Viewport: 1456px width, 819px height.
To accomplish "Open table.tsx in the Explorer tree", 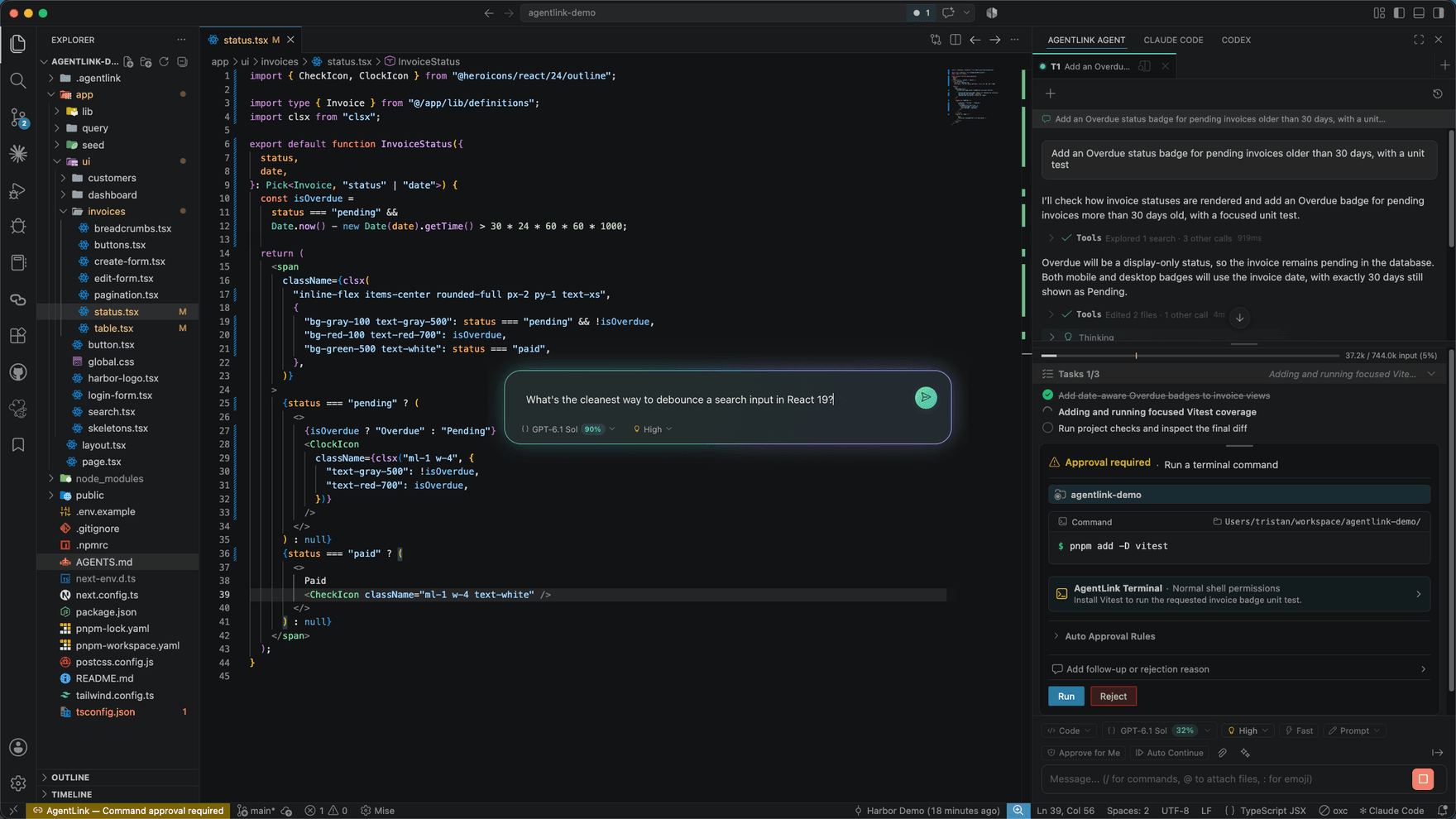I will pos(113,328).
